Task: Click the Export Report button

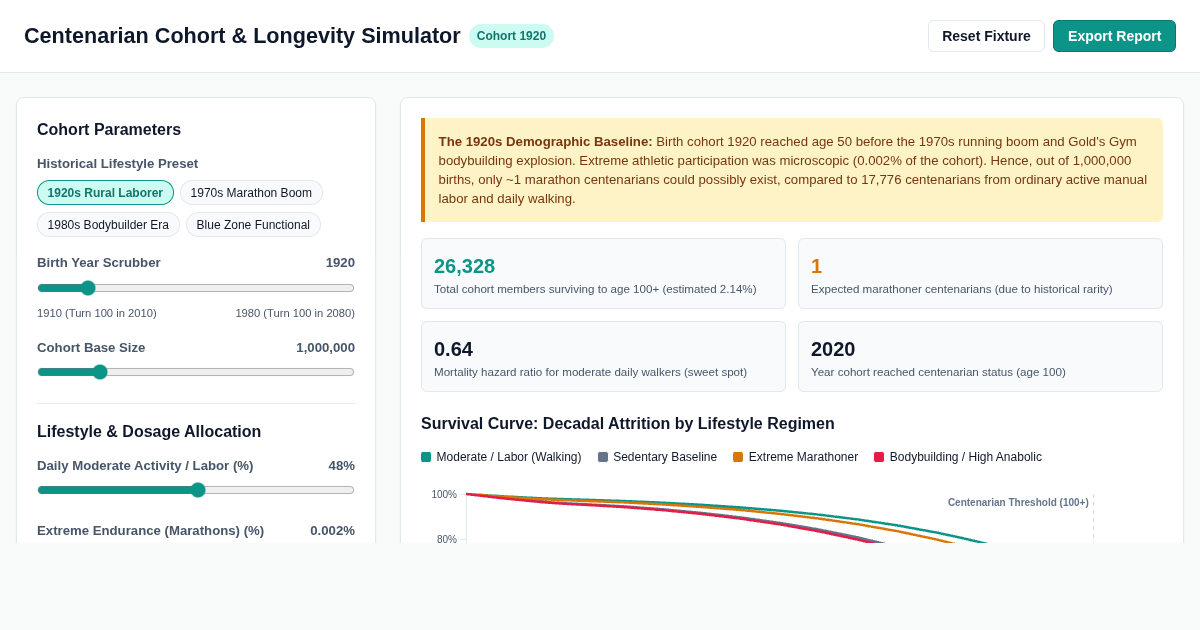Action: (x=1114, y=36)
